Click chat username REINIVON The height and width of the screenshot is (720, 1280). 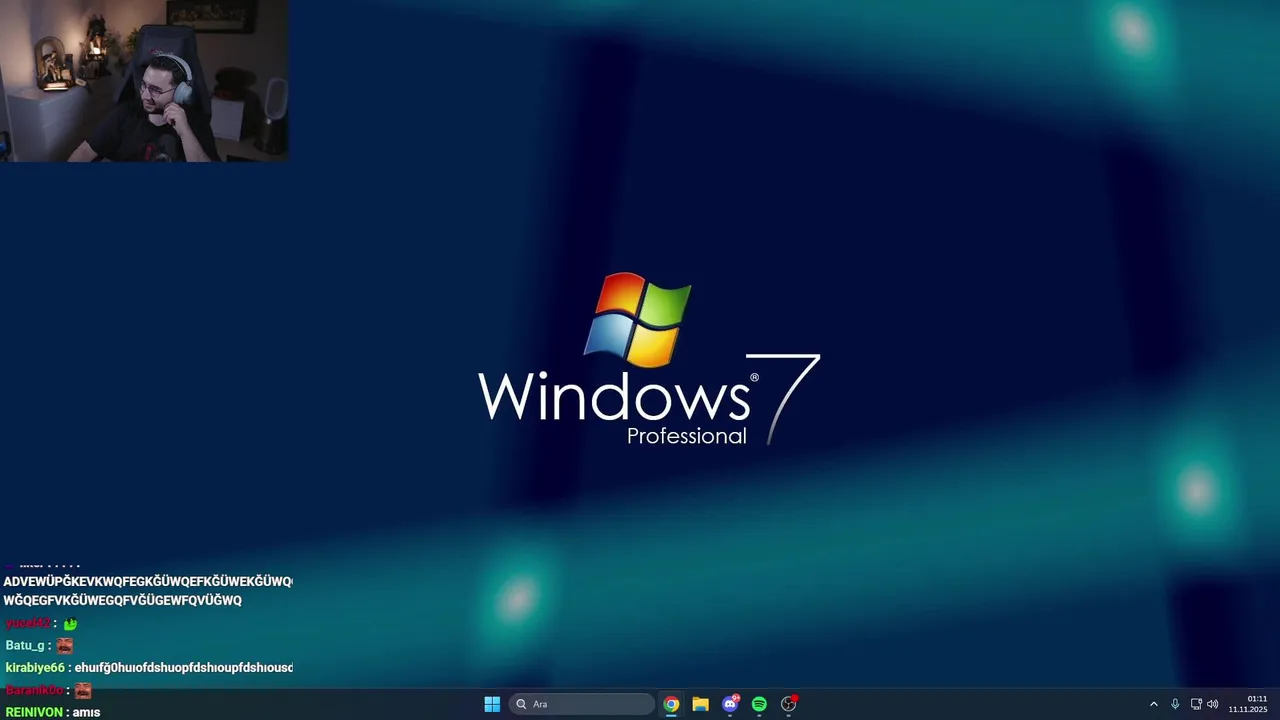click(x=36, y=712)
